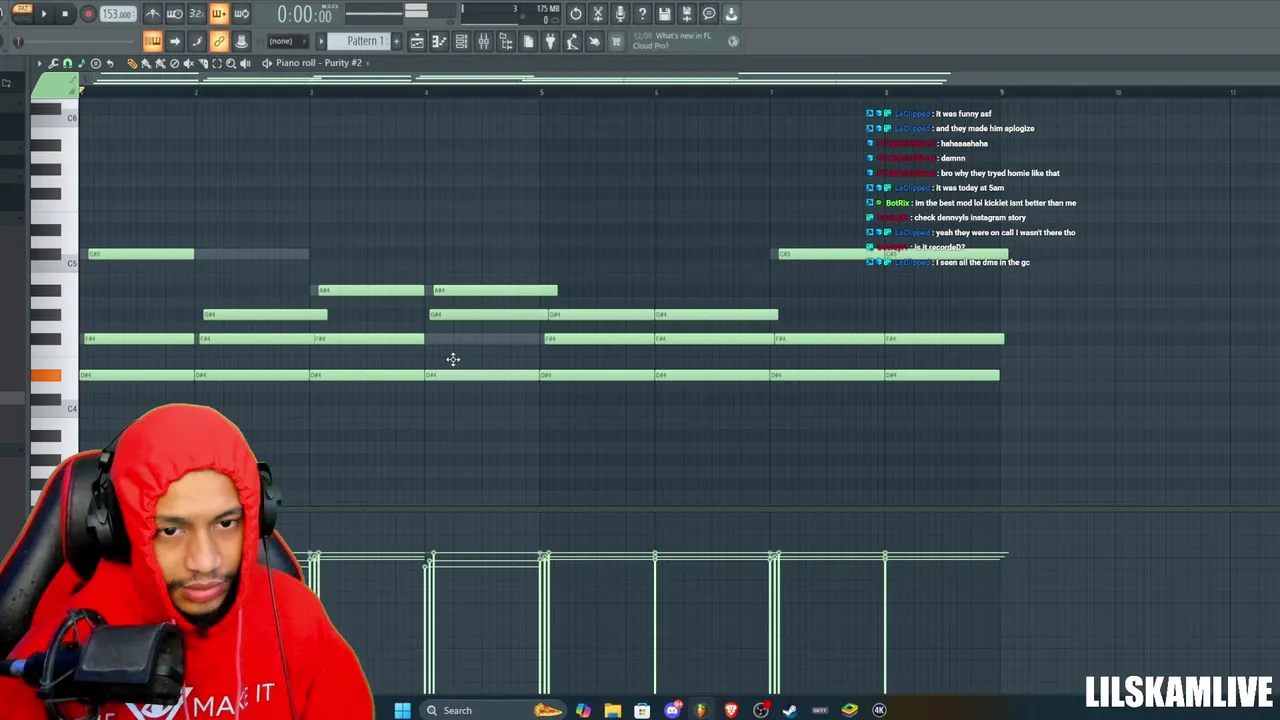
Task: Toggle the 3-2-1 countdown before recording
Action: point(196,14)
